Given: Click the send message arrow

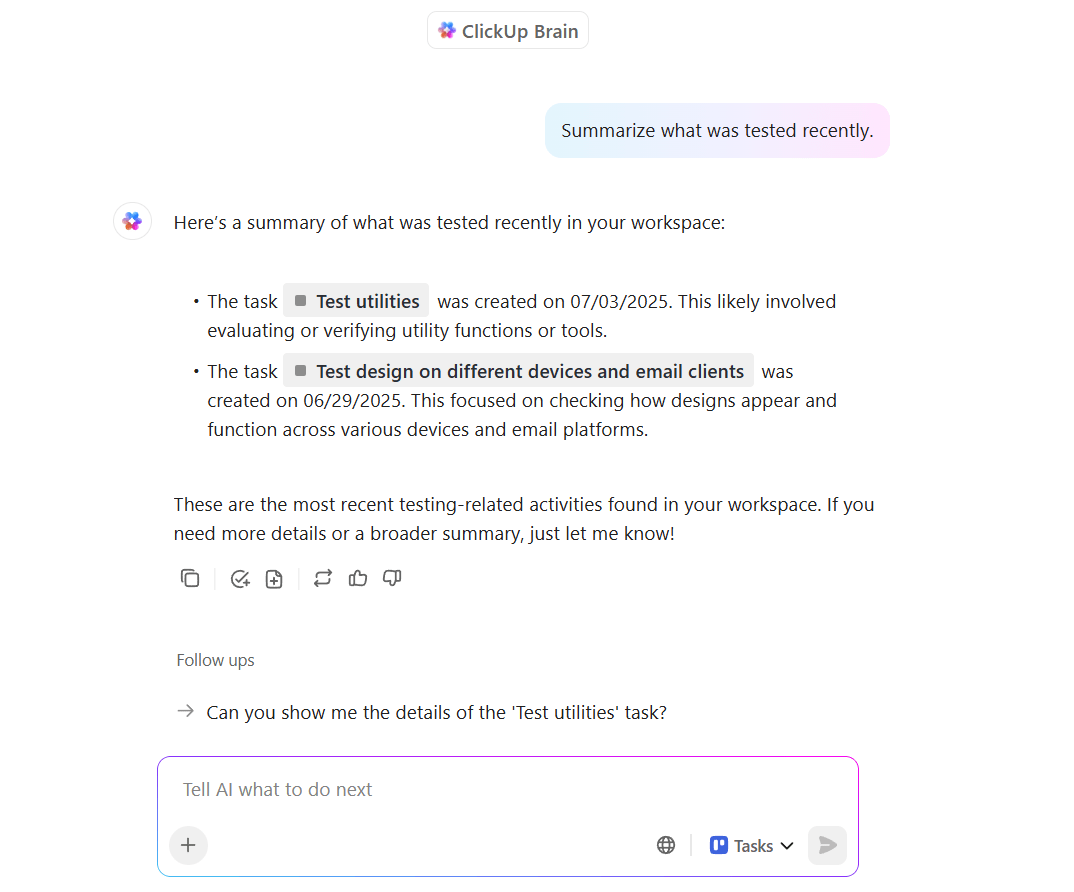Looking at the screenshot, I should click(x=827, y=845).
